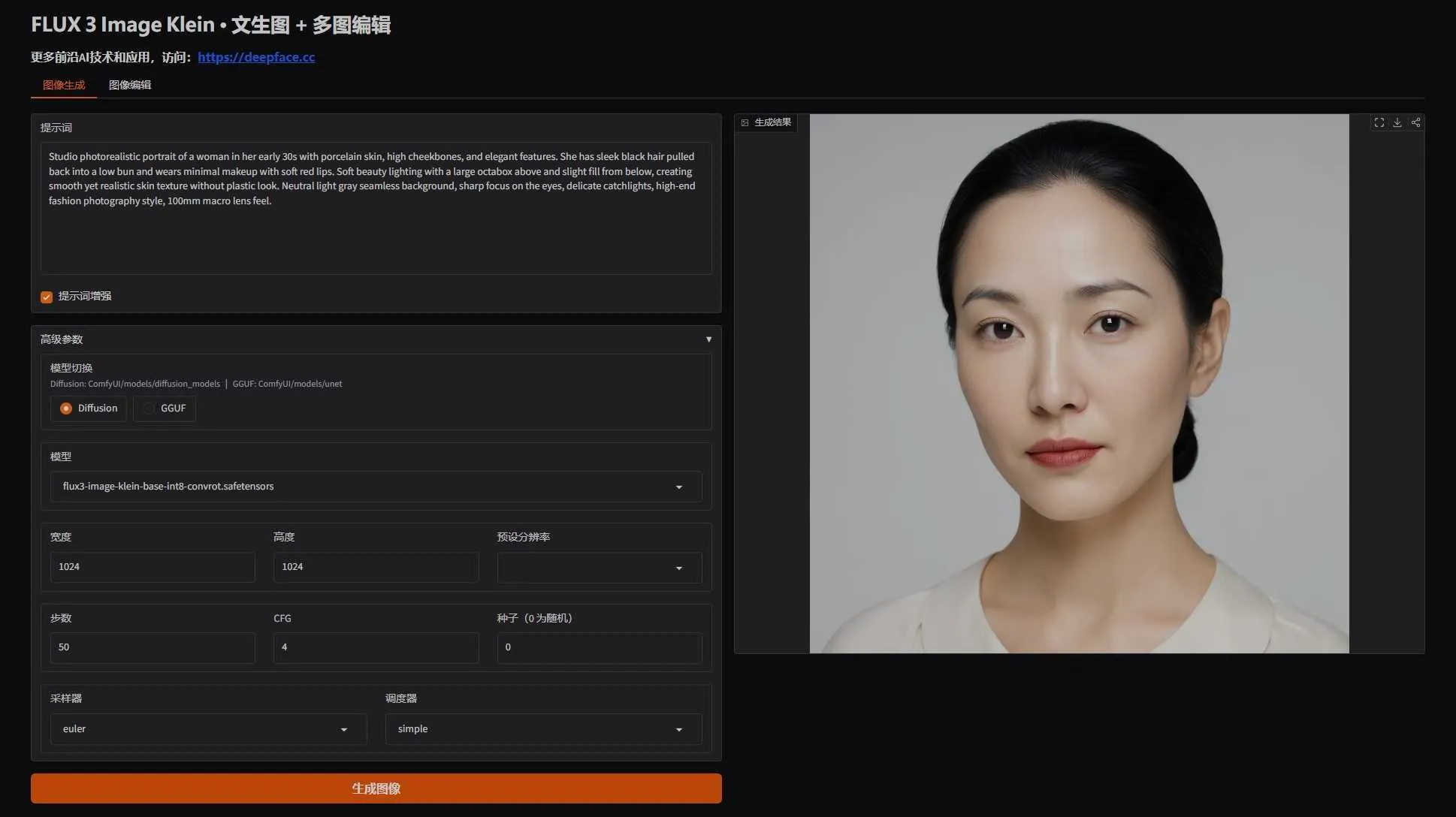Open the 采样器 euler dropdown

[208, 729]
